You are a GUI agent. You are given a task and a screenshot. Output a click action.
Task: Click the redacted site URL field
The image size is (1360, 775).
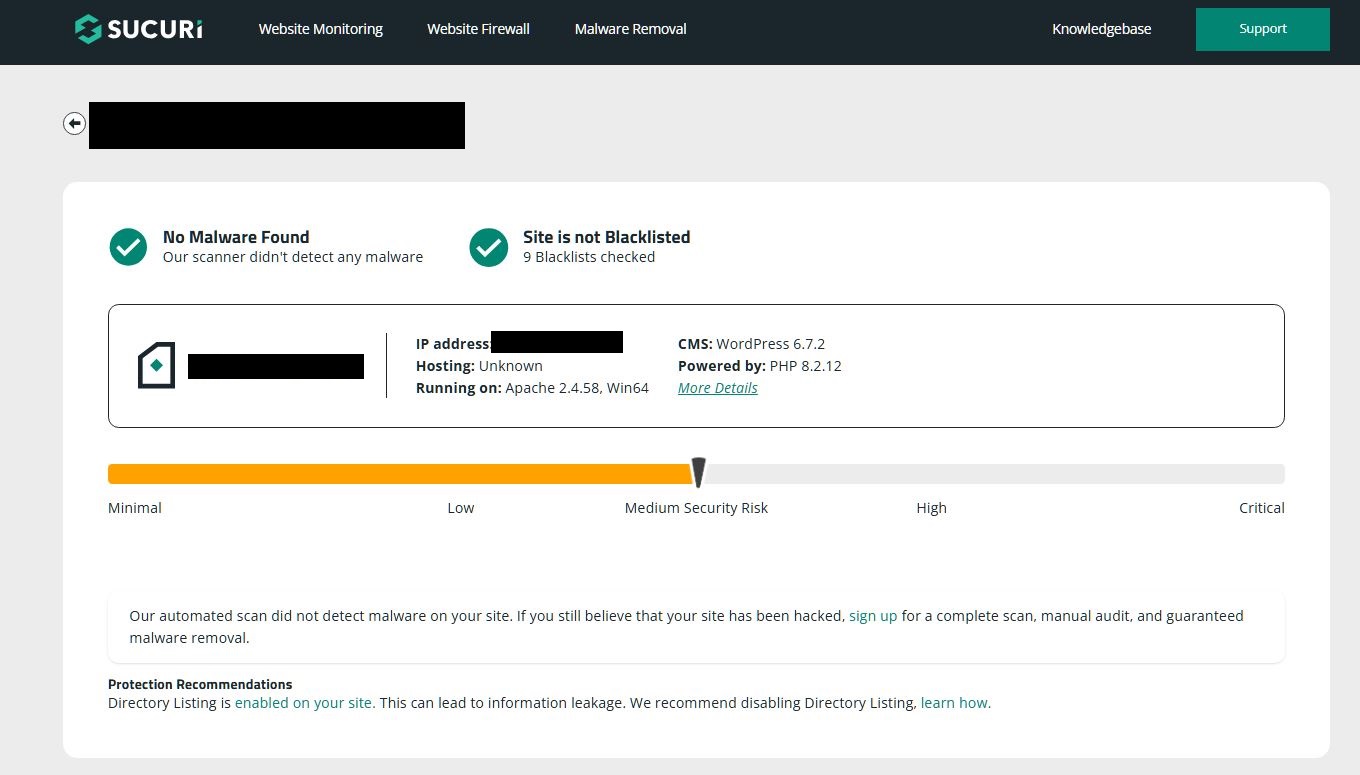(x=276, y=125)
